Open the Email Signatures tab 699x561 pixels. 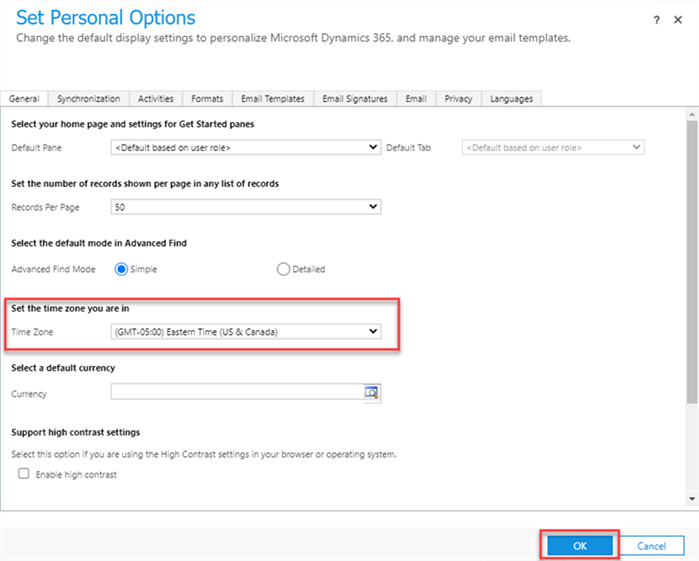355,99
